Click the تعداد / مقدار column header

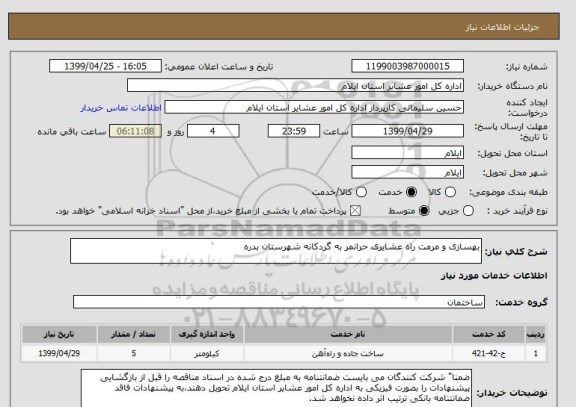point(134,334)
